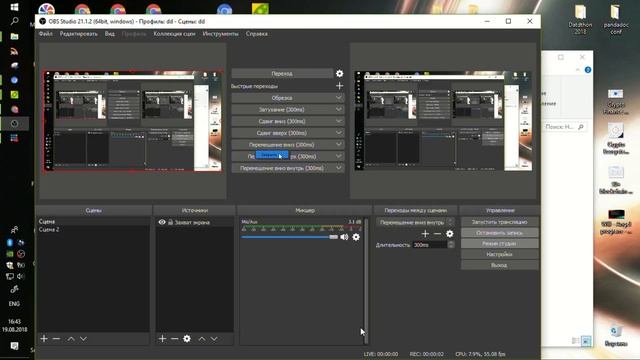Move the selected source down
This screenshot has height=360, width=640.
(x=214, y=339)
